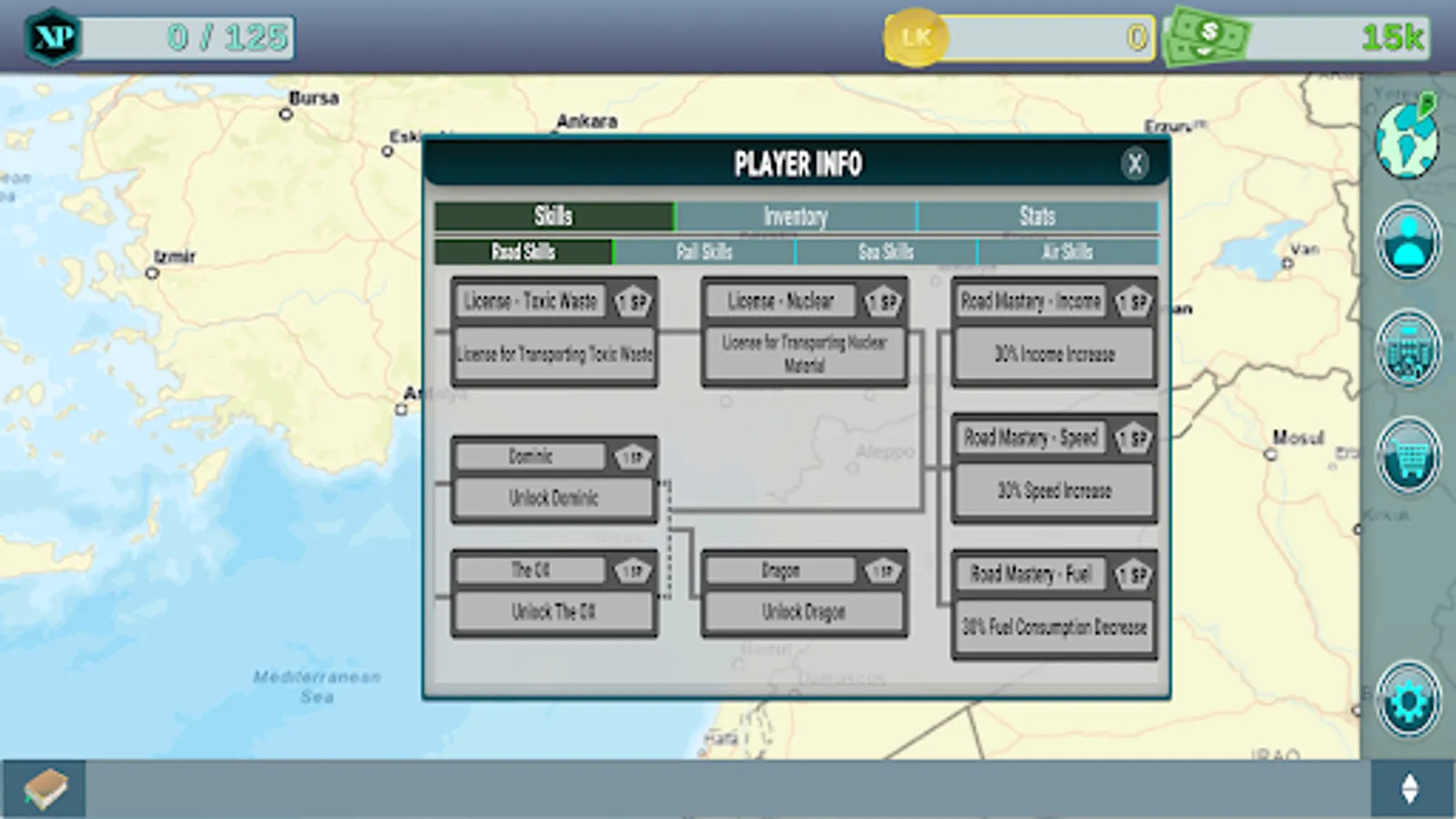Click the SP badge next to Dominic
This screenshot has height=819, width=1456.
click(x=633, y=456)
